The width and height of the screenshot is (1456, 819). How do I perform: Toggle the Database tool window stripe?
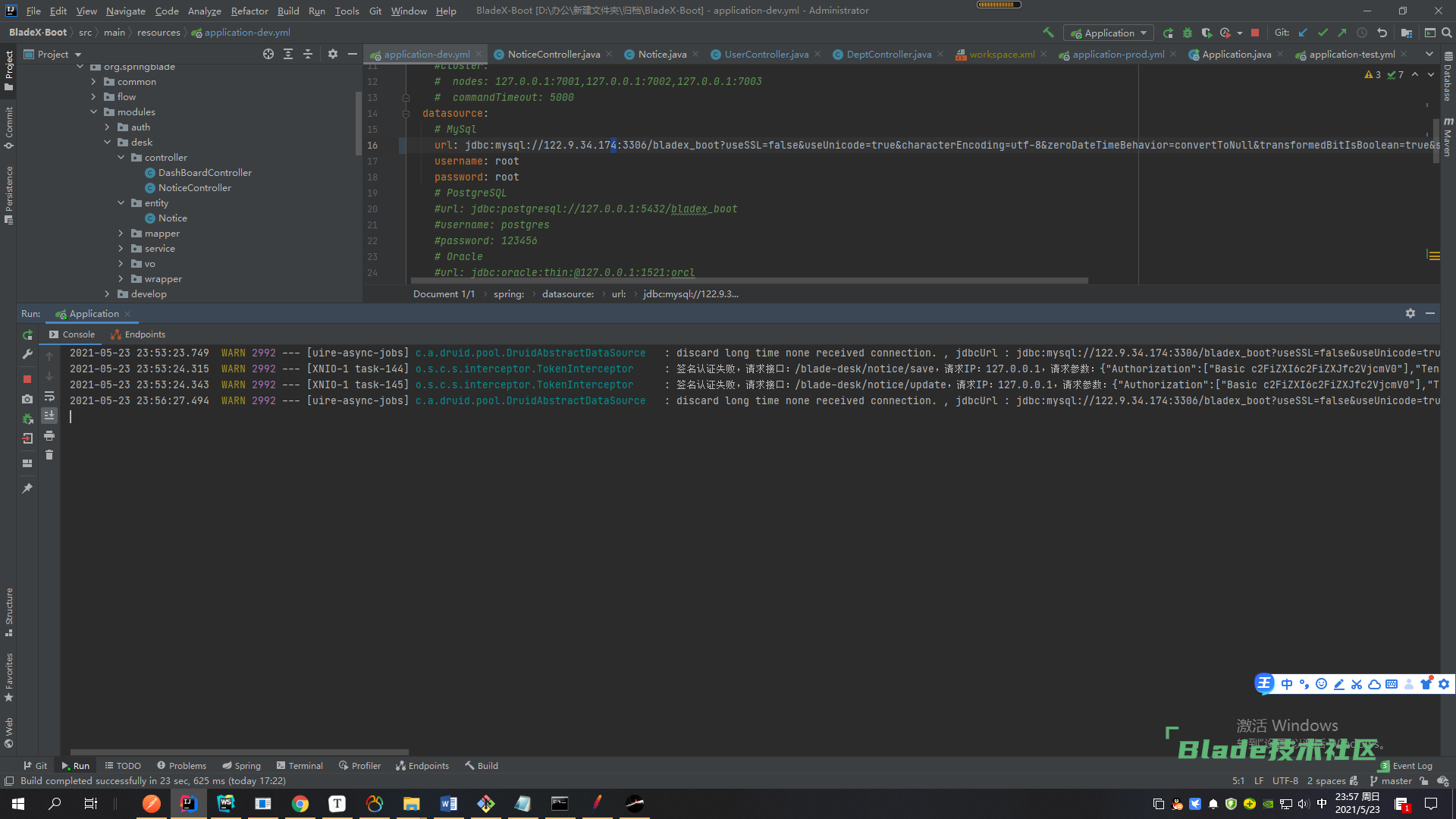click(1448, 77)
